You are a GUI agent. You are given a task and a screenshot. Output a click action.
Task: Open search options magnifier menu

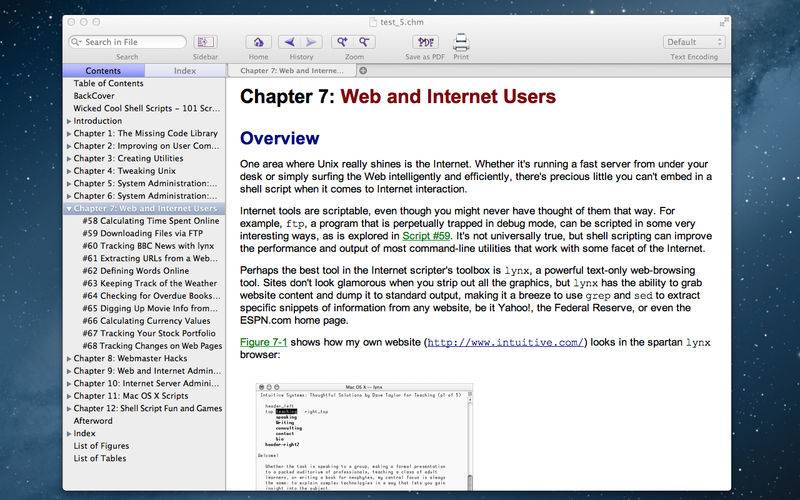click(76, 42)
